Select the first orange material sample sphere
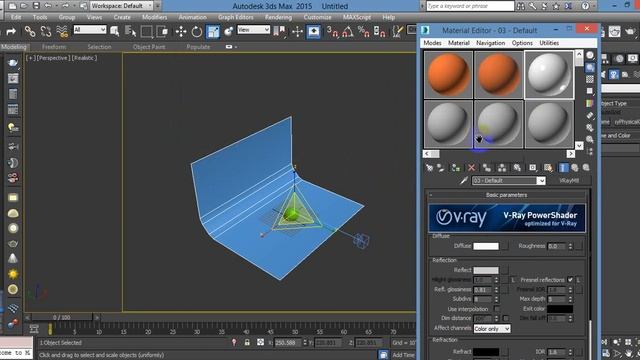 click(x=448, y=75)
